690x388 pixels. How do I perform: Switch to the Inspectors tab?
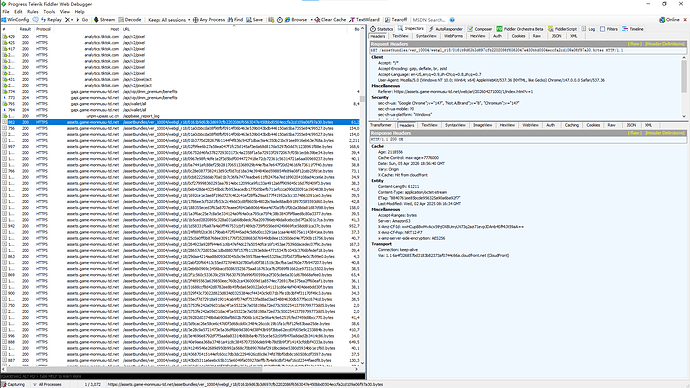(410, 29)
